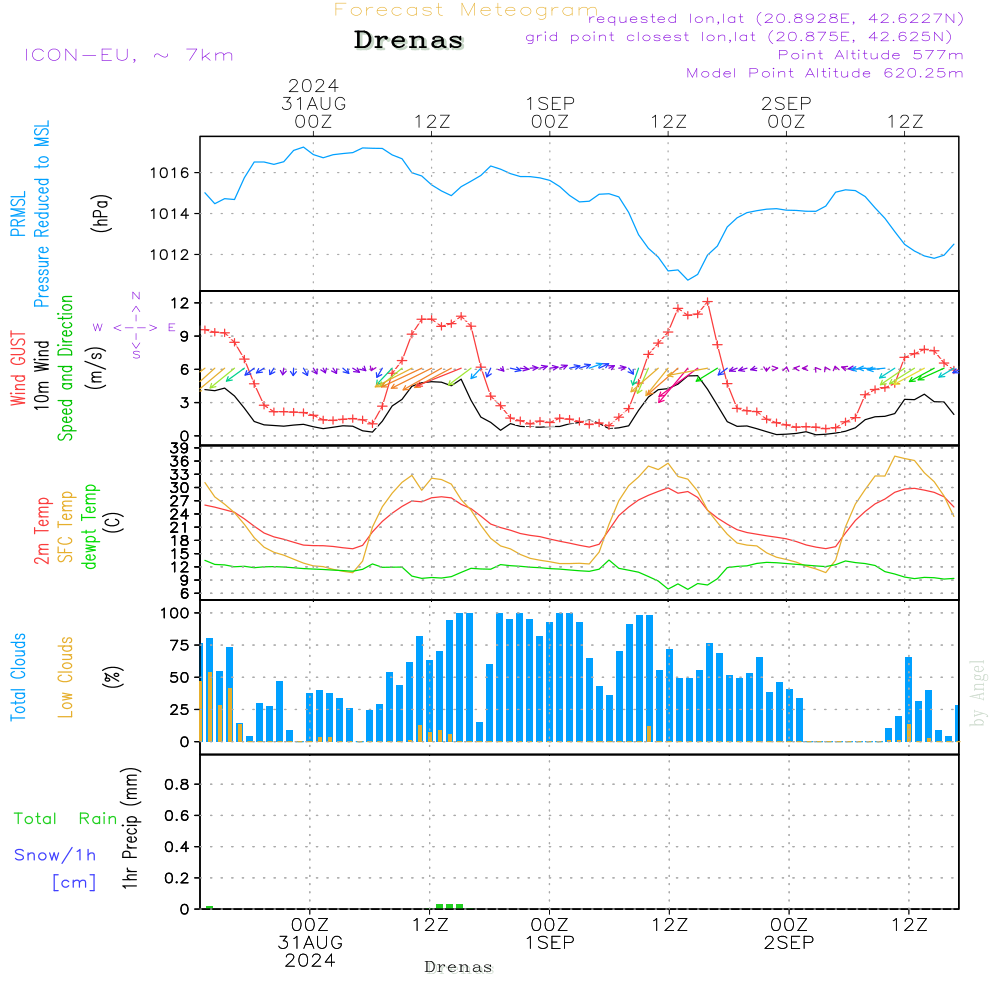
Task: Click the 'SFC Temp' orange label
Action: click(x=66, y=527)
